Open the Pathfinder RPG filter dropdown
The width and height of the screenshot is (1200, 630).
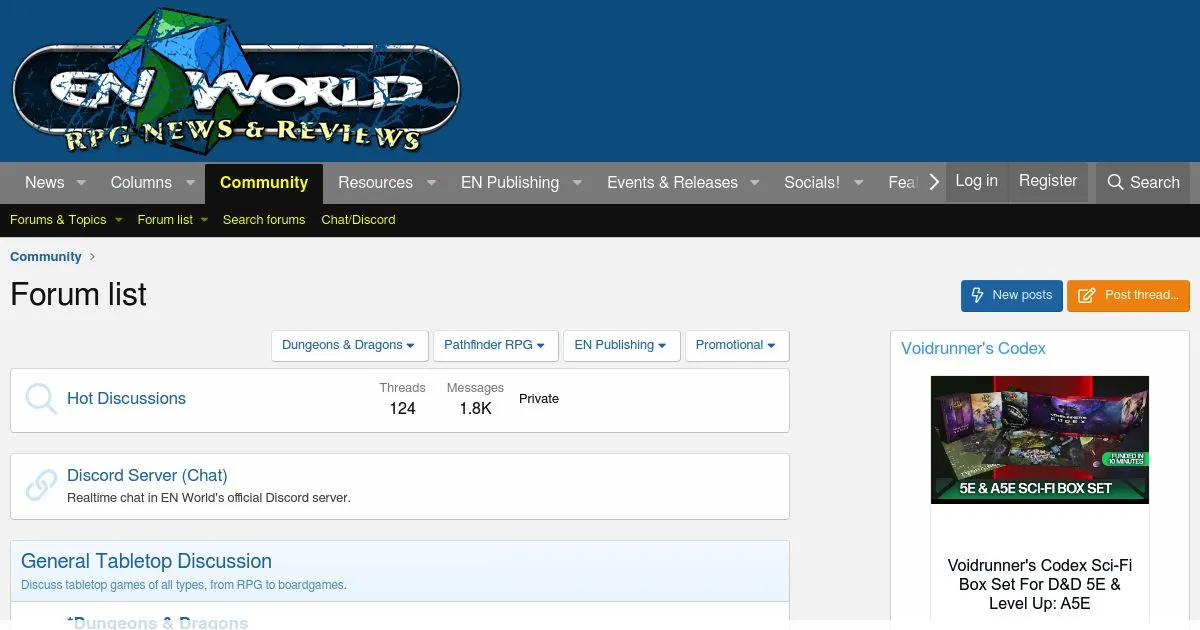[x=496, y=345]
